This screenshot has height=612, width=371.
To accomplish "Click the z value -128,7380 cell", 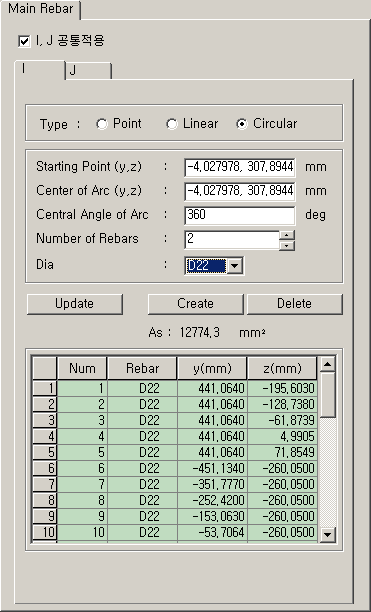I will coord(282,404).
